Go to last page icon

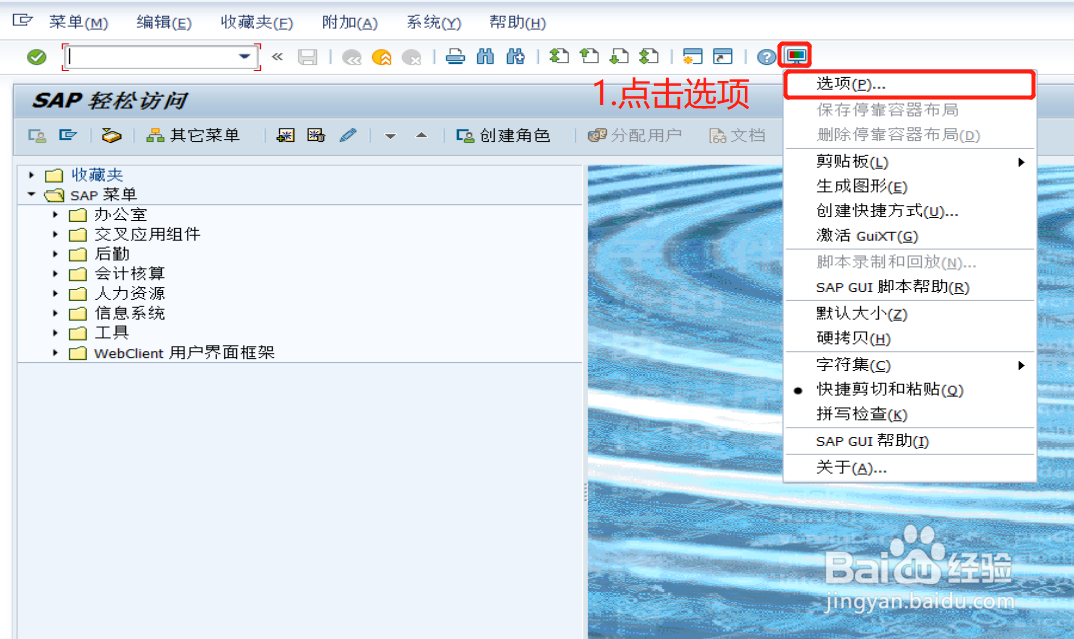[x=649, y=56]
